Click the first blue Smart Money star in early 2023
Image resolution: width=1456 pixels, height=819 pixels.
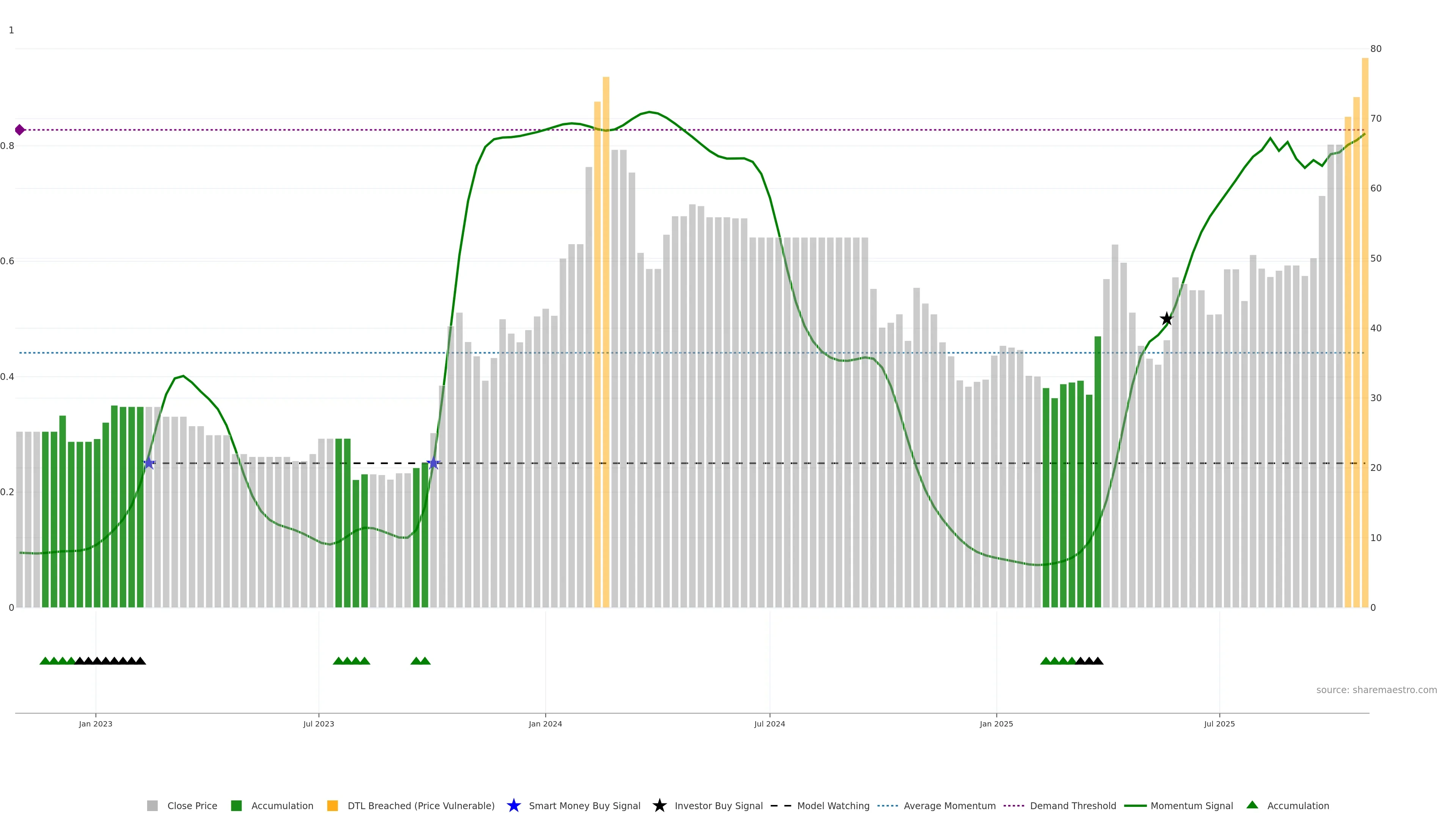149,463
